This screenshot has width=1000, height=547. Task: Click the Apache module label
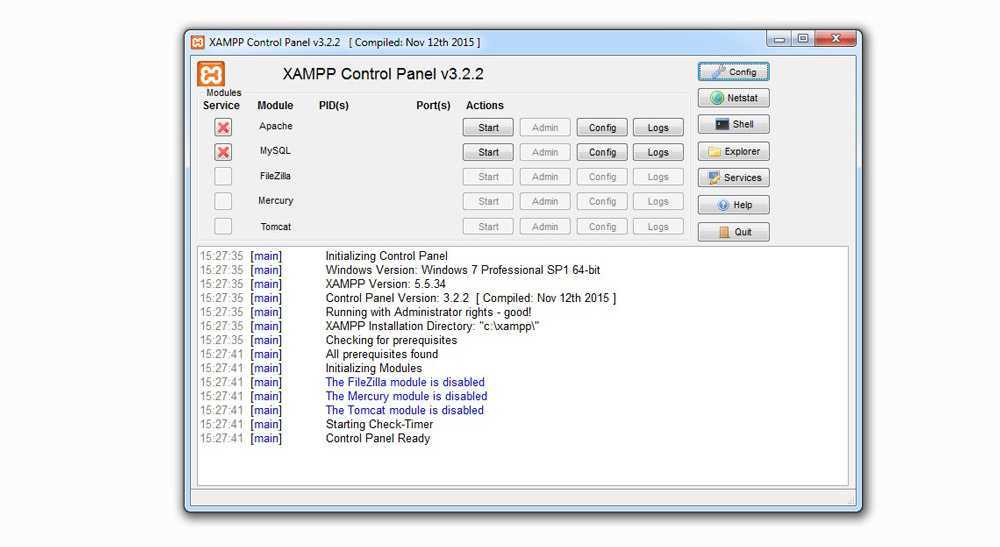[276, 126]
